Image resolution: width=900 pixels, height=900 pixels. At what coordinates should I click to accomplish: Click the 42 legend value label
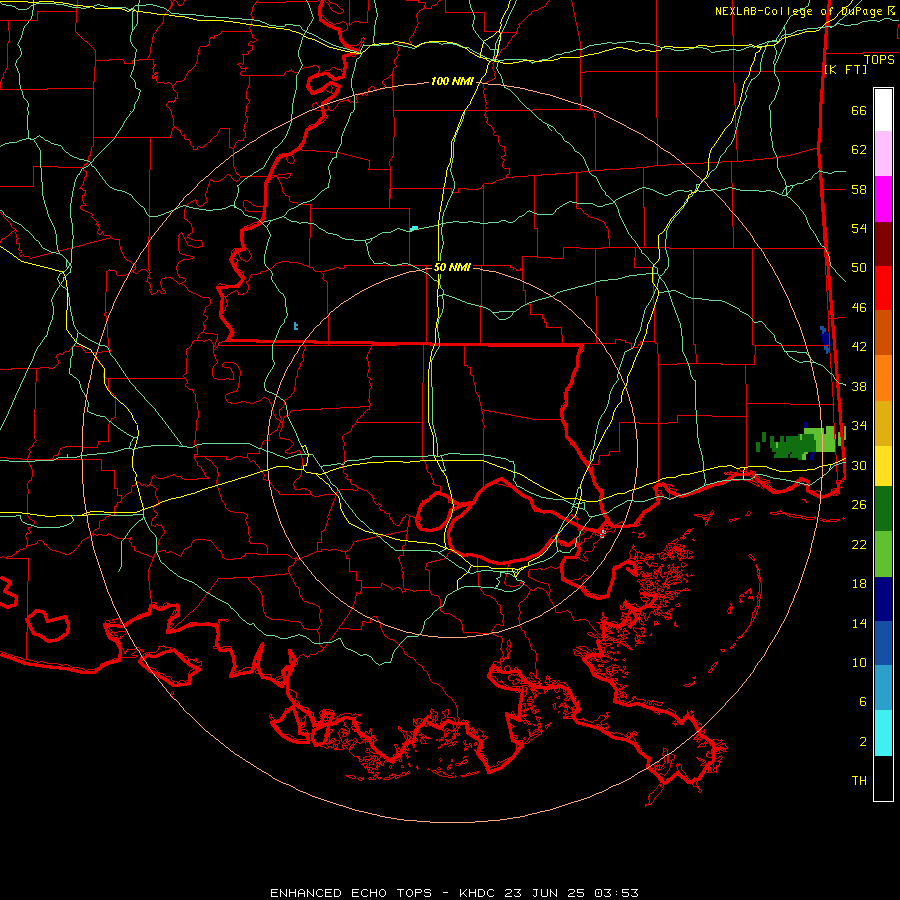click(859, 347)
